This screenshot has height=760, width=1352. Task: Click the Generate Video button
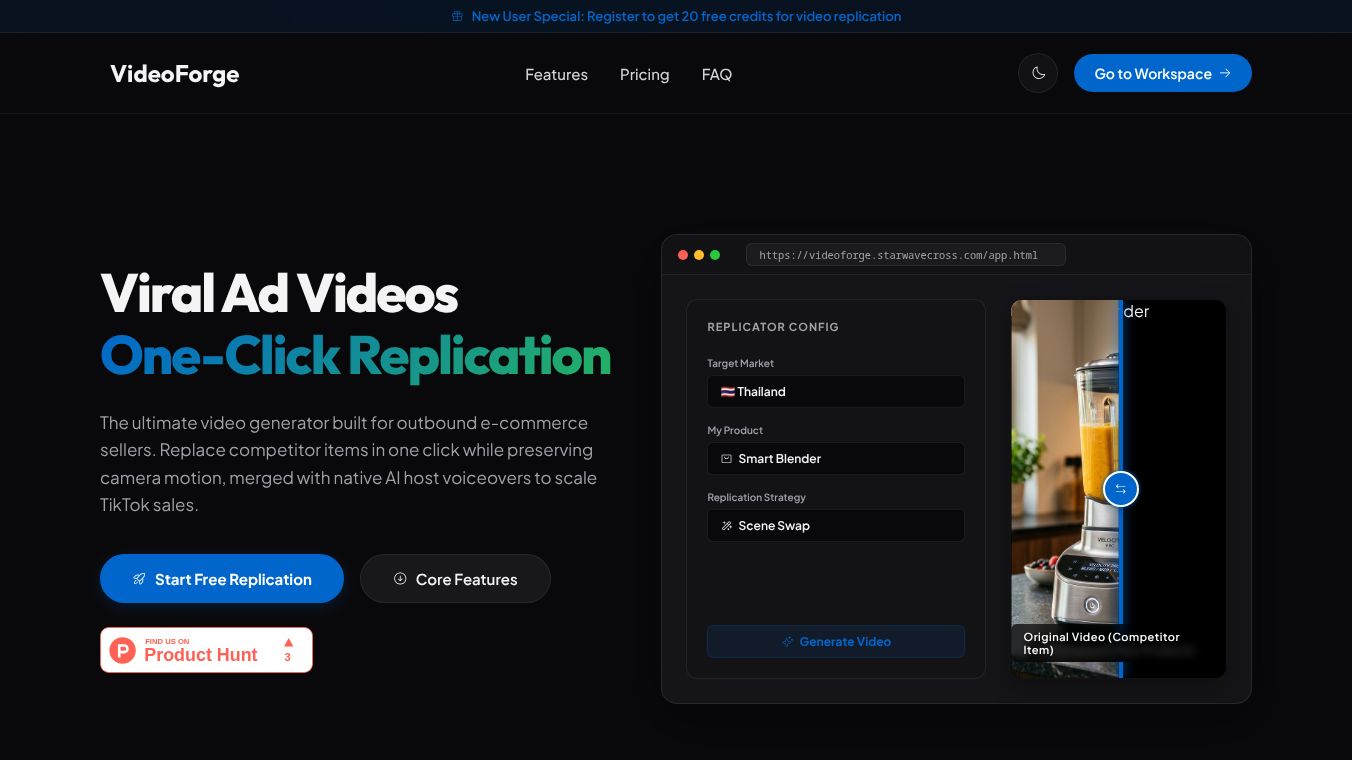point(836,641)
